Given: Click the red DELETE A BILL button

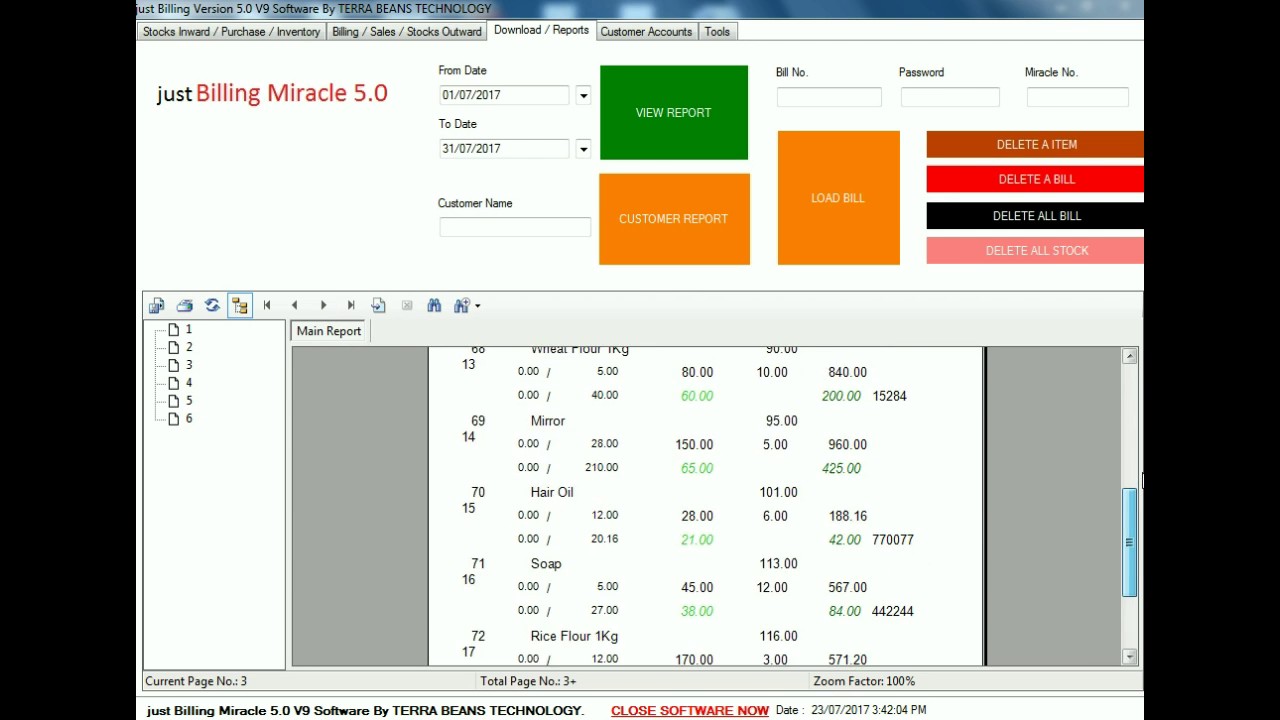Looking at the screenshot, I should (1035, 180).
